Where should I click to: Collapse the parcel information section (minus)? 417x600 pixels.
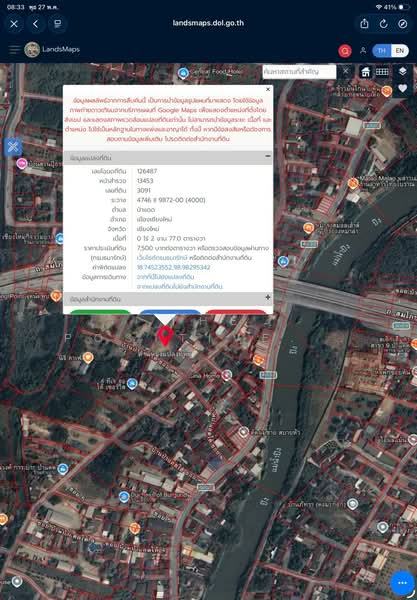[x=268, y=156]
